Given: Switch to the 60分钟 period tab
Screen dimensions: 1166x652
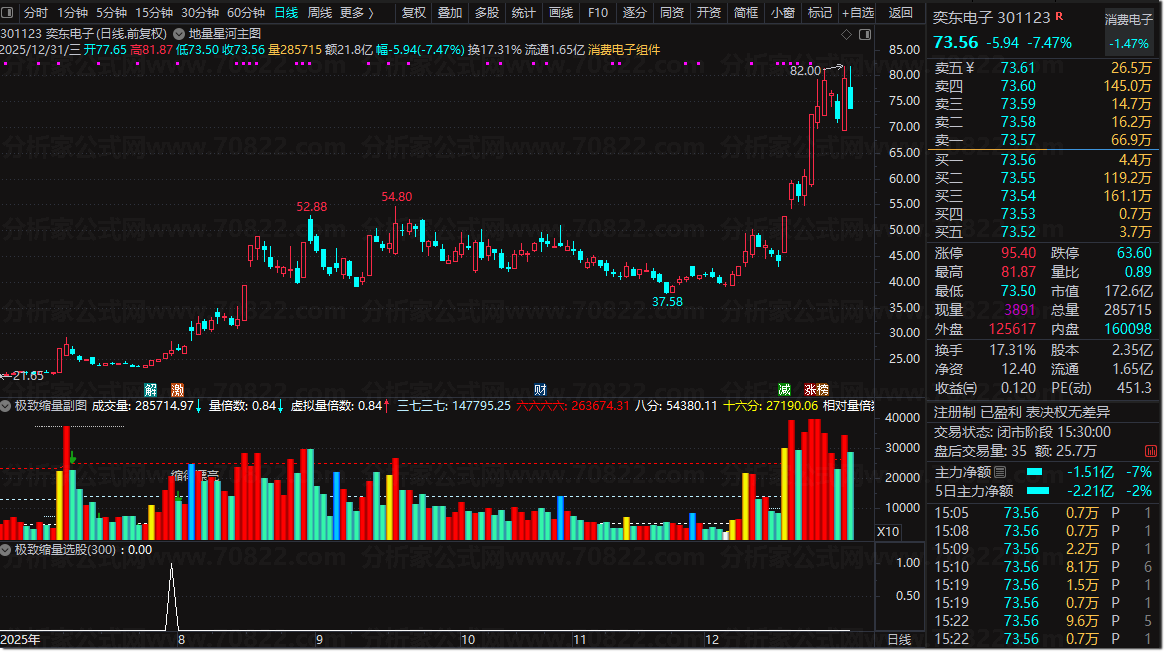Looking at the screenshot, I should 246,13.
